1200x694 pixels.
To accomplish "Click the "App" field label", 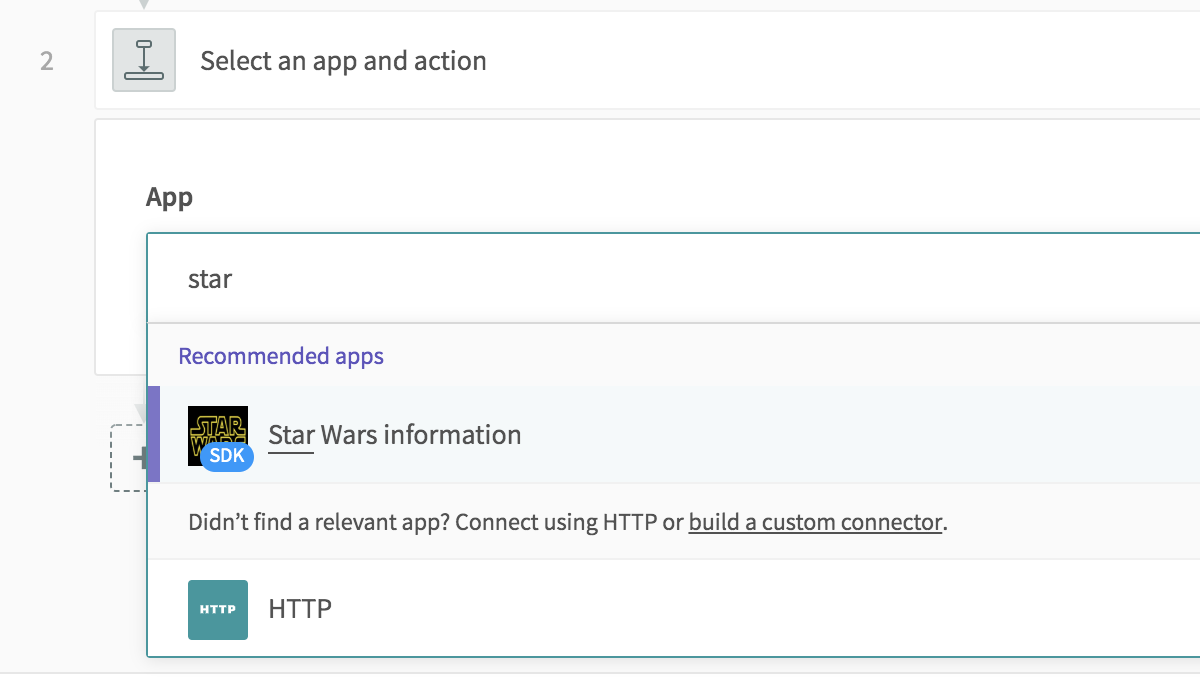I will coord(169,197).
